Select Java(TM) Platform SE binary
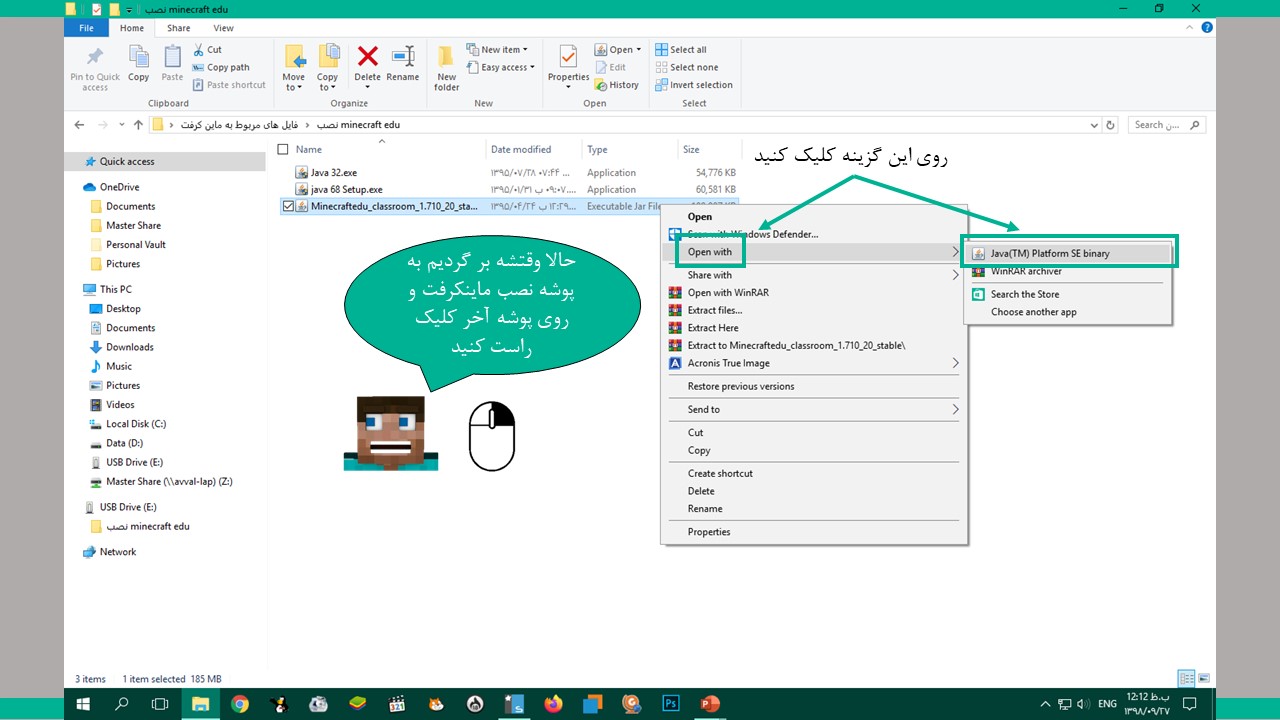Image resolution: width=1280 pixels, height=720 pixels. [1050, 254]
